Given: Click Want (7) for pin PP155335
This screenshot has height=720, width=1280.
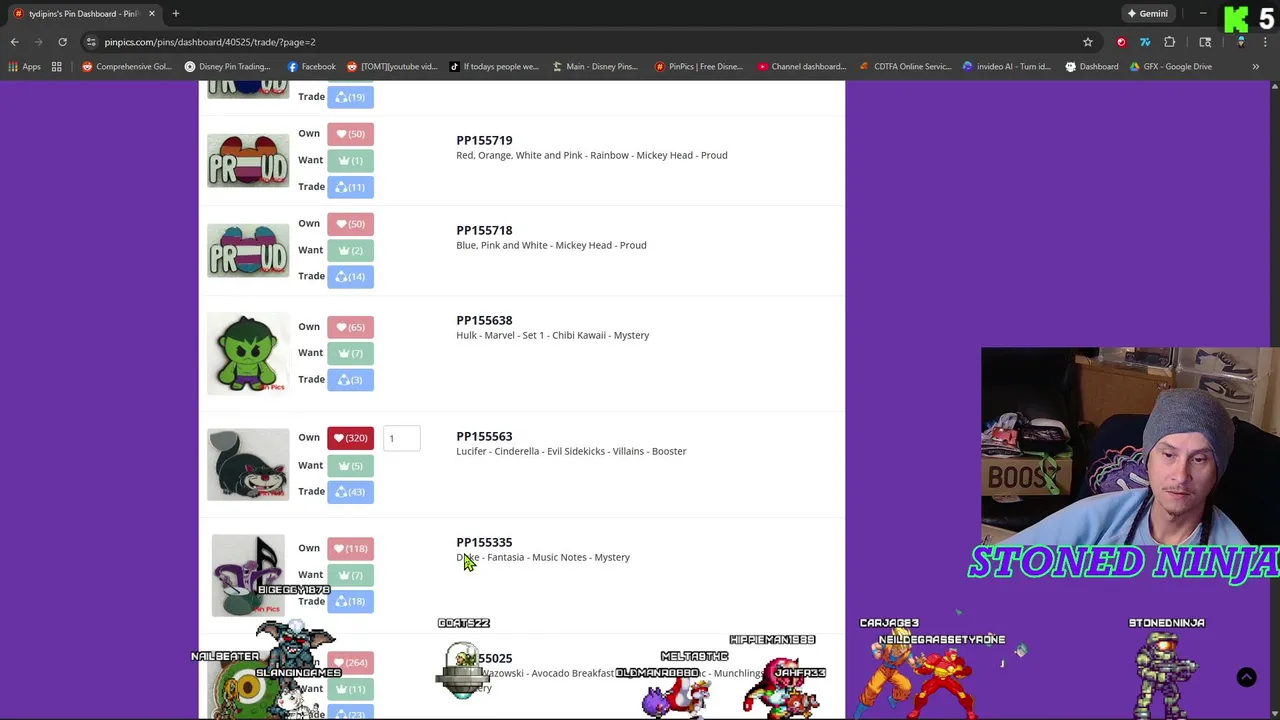Looking at the screenshot, I should point(350,575).
